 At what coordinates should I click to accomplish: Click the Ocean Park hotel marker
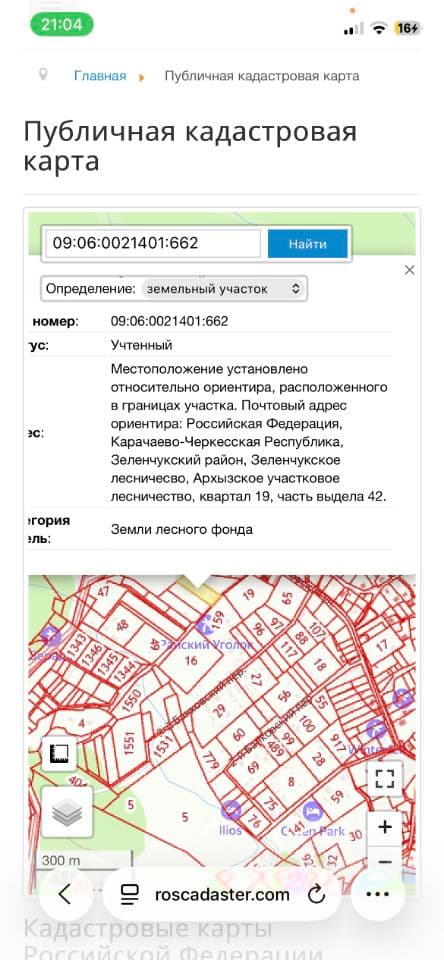point(312,811)
